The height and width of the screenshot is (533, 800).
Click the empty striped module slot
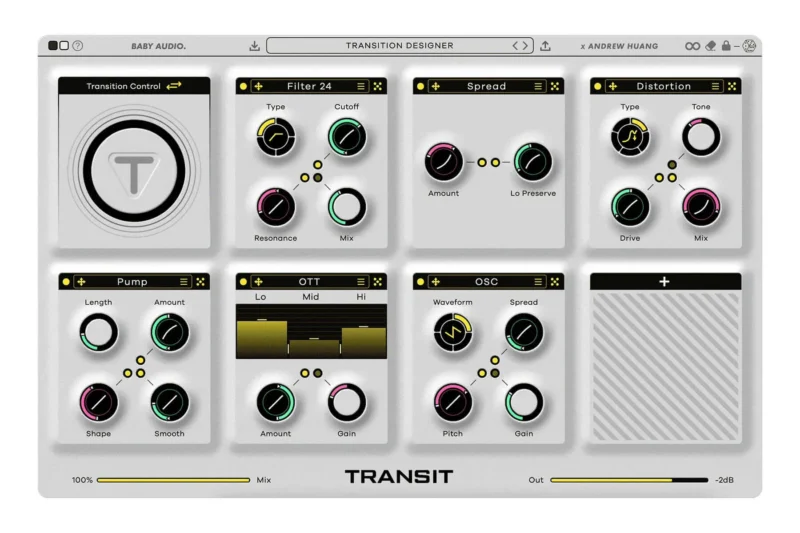666,366
